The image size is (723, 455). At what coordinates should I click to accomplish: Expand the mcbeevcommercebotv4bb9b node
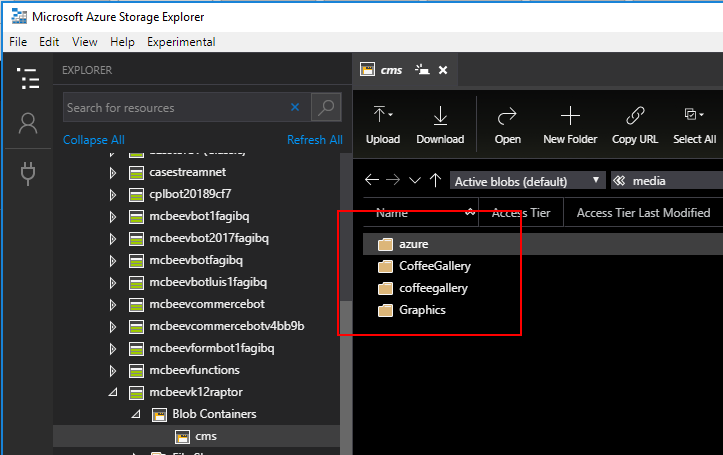click(x=113, y=327)
